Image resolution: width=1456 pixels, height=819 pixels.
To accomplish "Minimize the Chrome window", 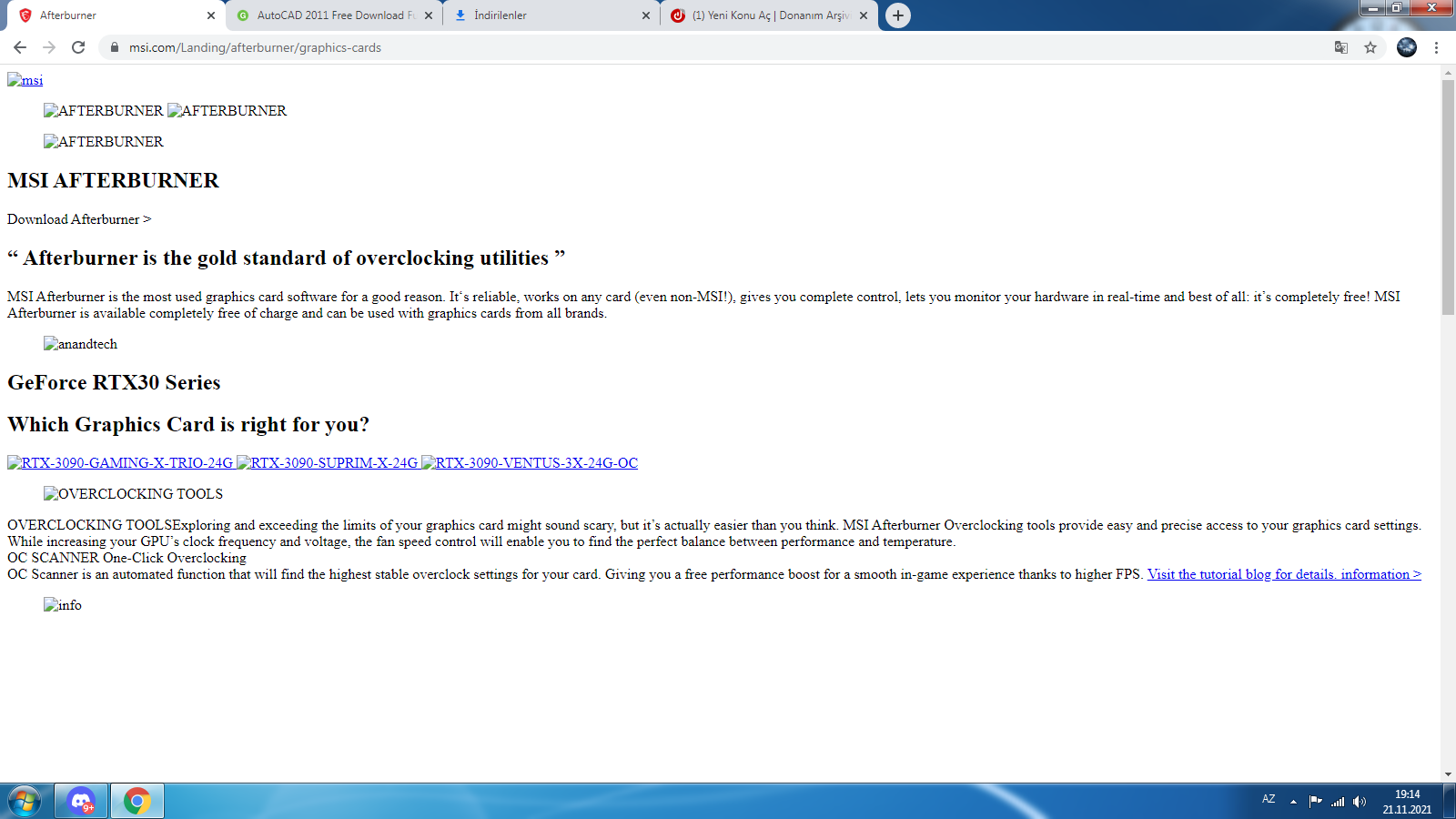I will coord(1372,8).
